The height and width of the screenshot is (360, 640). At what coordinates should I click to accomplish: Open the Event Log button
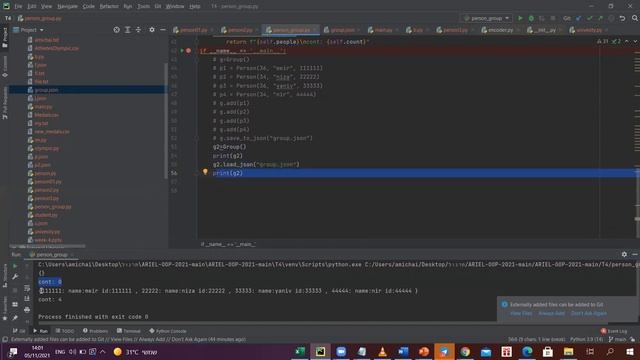(x=614, y=331)
